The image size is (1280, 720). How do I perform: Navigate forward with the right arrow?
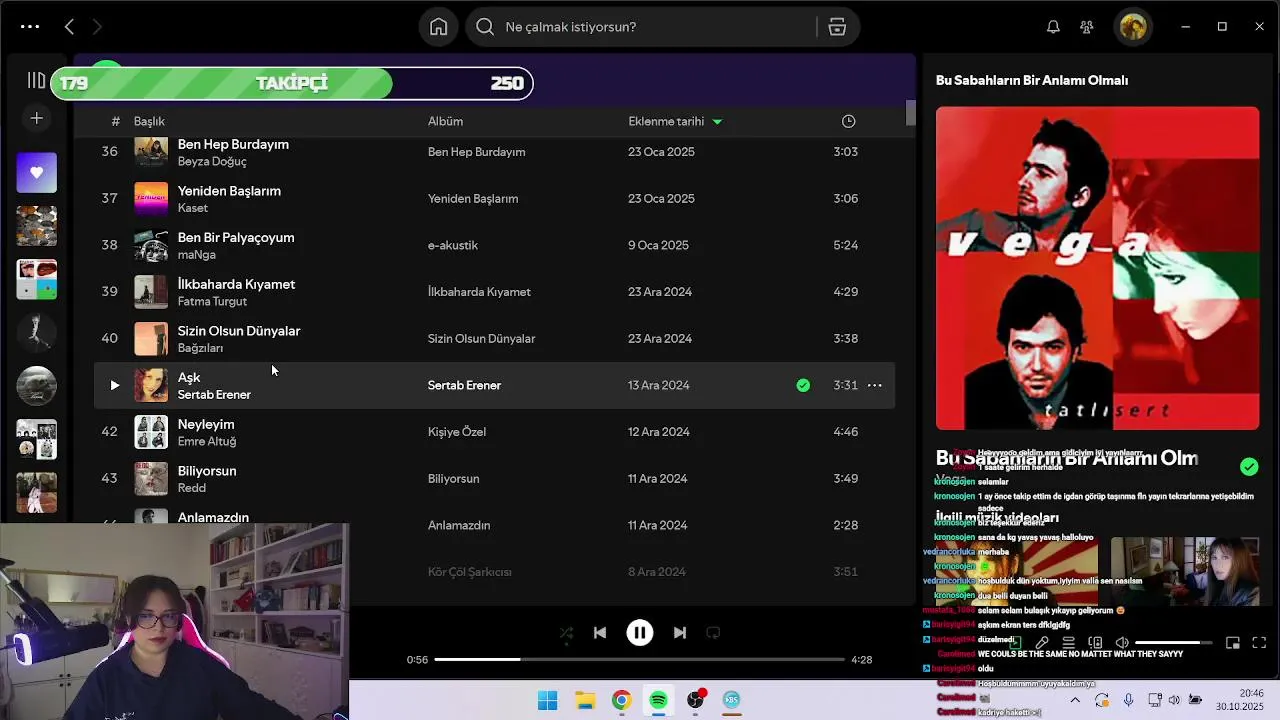(x=97, y=27)
